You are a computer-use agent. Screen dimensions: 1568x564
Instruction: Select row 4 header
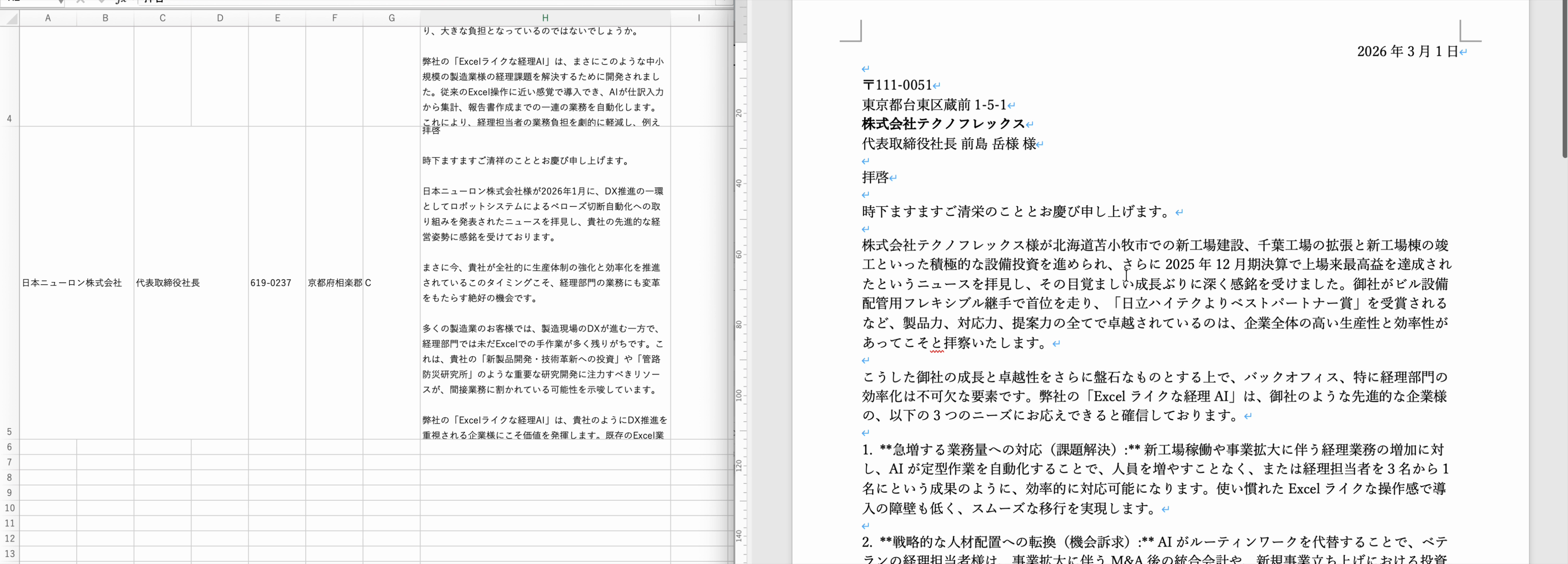click(9, 119)
